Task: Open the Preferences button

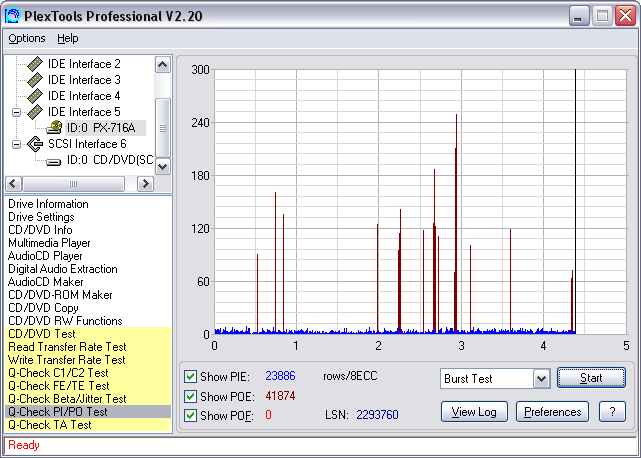Action: tap(552, 412)
